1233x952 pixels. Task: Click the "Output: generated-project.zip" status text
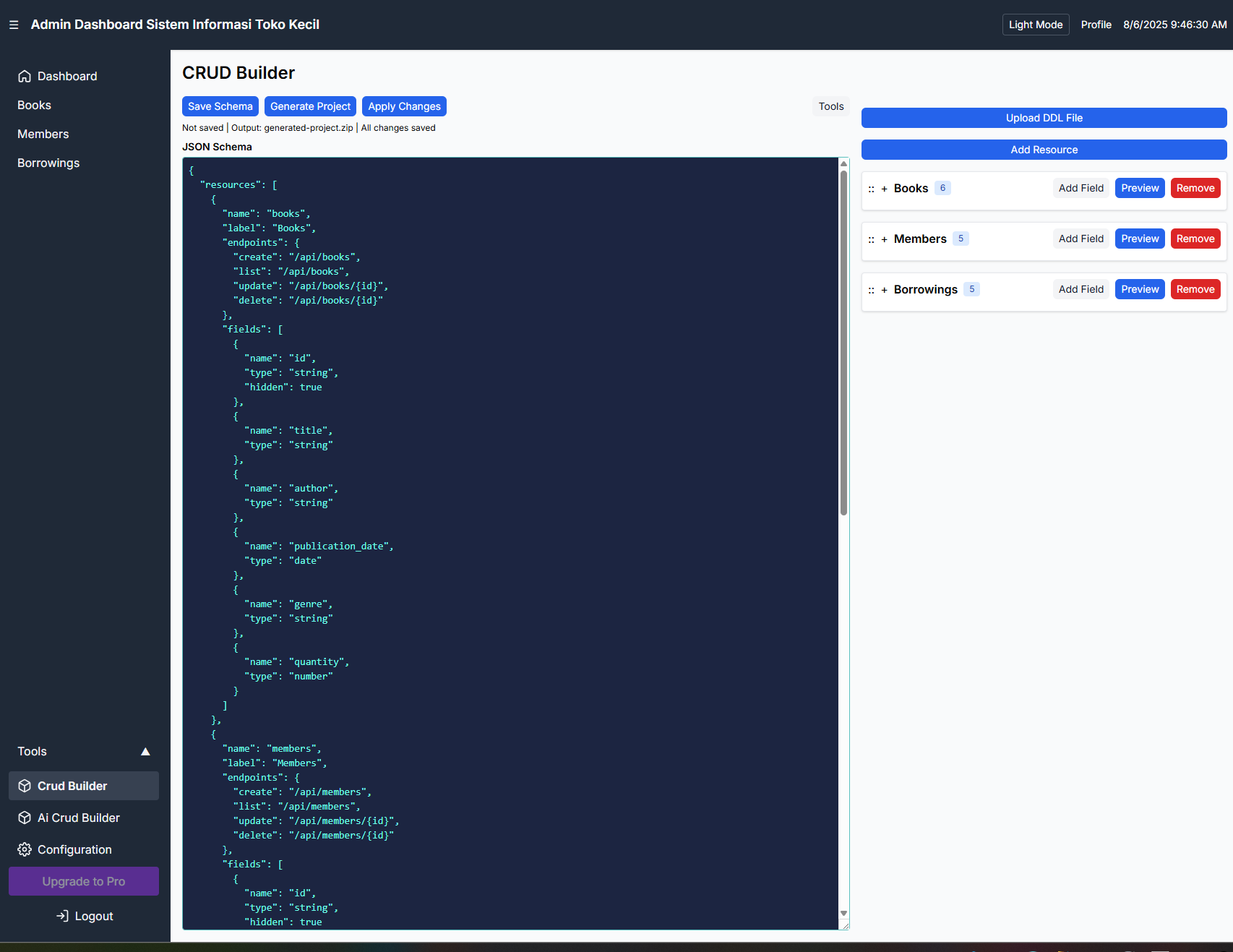tap(292, 128)
